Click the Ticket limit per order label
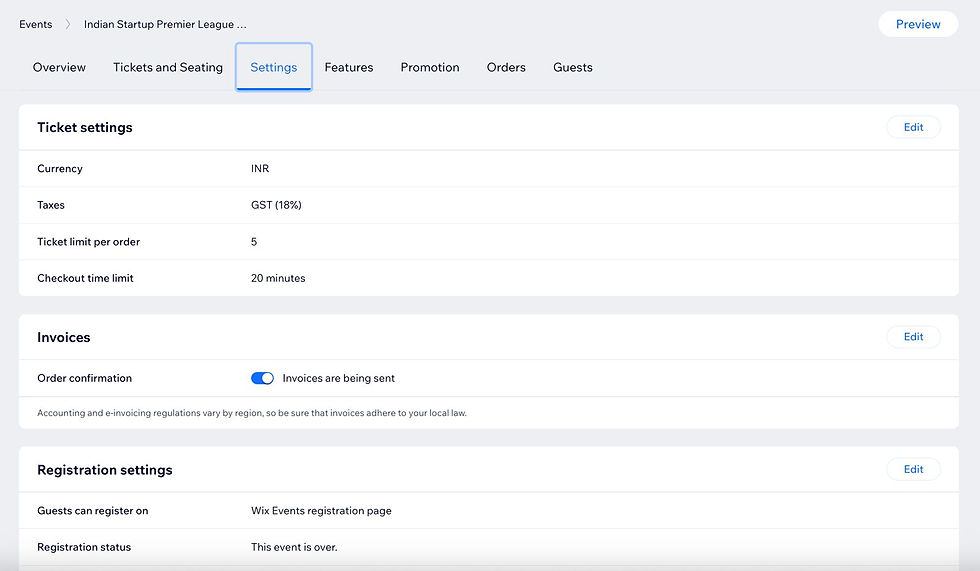 (x=89, y=242)
